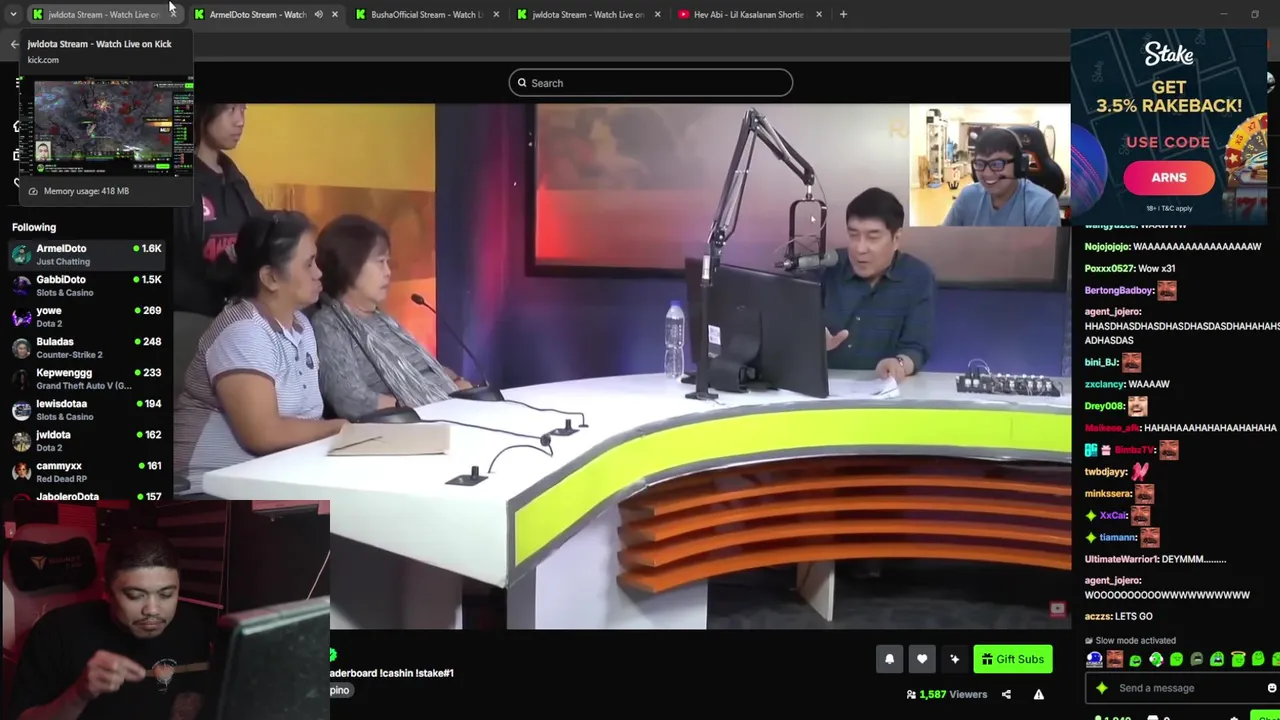1280x720 pixels.
Task: Click aczzs username in chat
Action: coord(1097,616)
